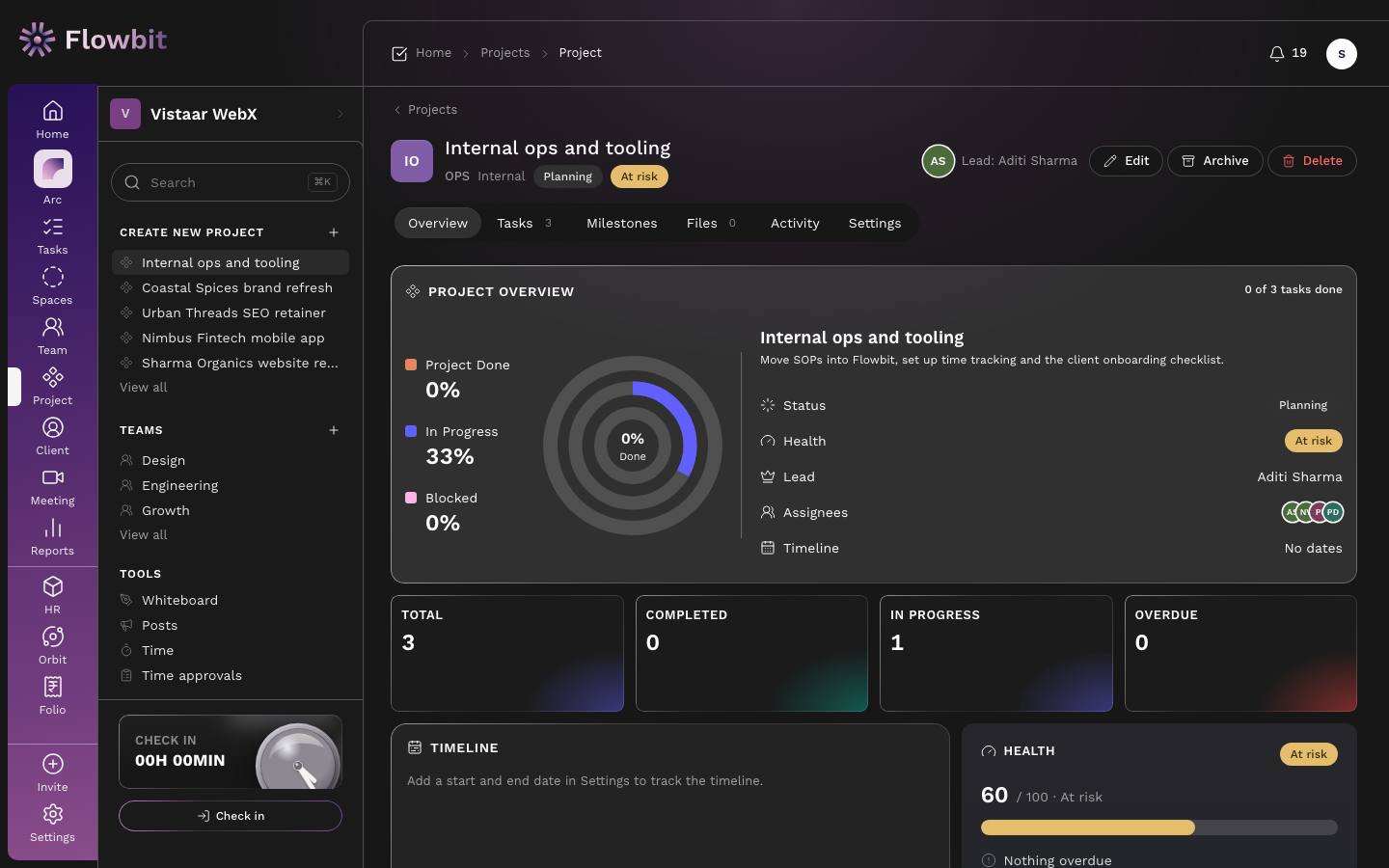Open Meeting from the rail
The height and width of the screenshot is (868, 1389).
tap(52, 487)
